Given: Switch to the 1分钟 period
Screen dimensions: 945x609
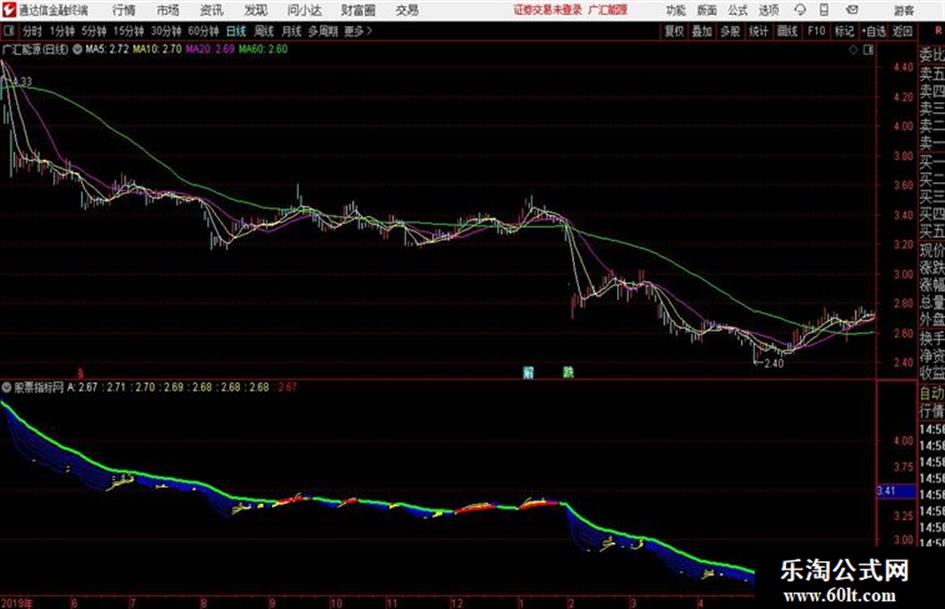Looking at the screenshot, I should coord(61,31).
